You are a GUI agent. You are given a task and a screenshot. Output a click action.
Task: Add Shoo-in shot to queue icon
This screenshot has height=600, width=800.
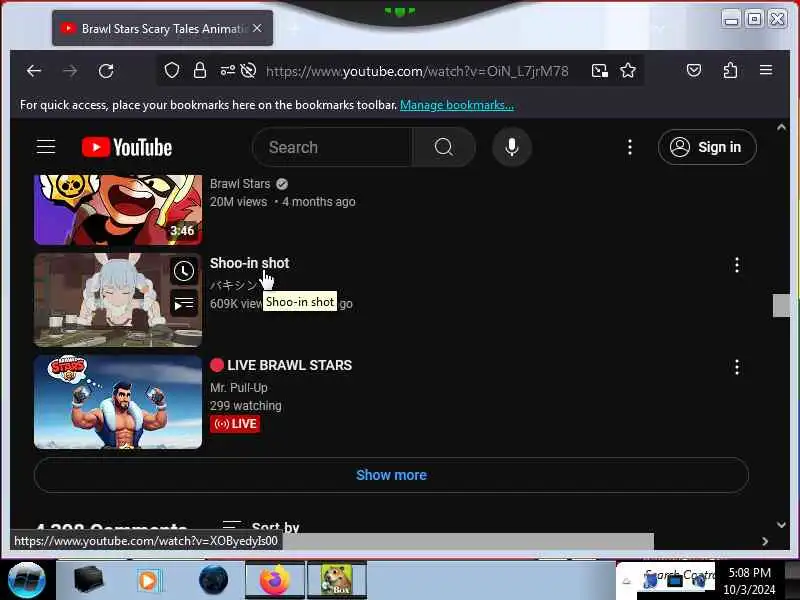coord(184,304)
